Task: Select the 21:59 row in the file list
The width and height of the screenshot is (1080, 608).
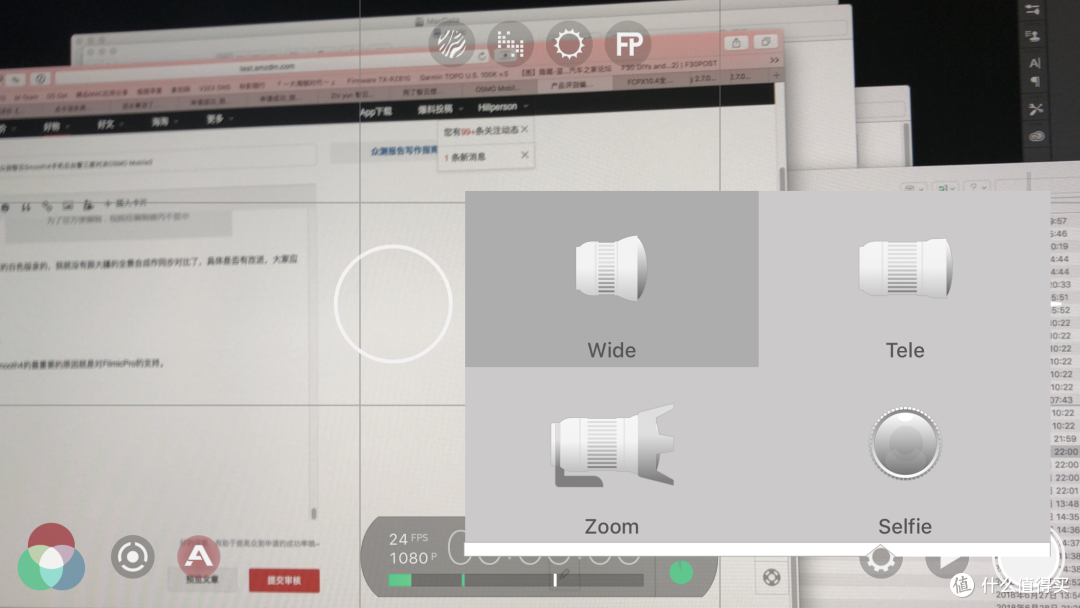Action: 1065,439
